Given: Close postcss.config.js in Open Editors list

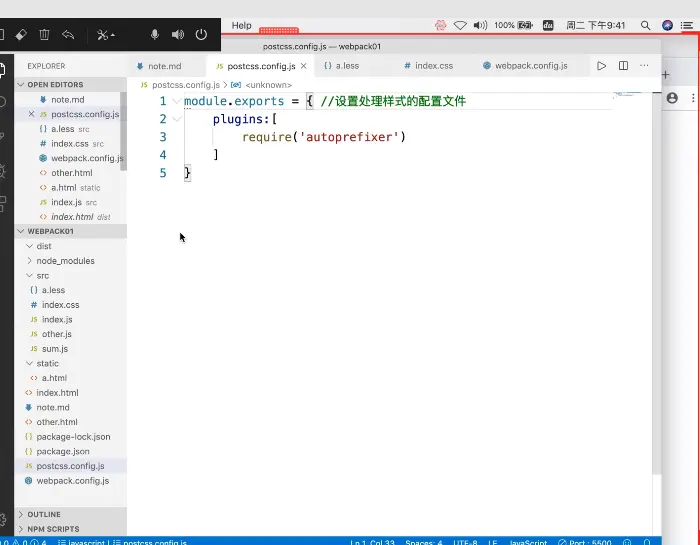Looking at the screenshot, I should click(31, 114).
